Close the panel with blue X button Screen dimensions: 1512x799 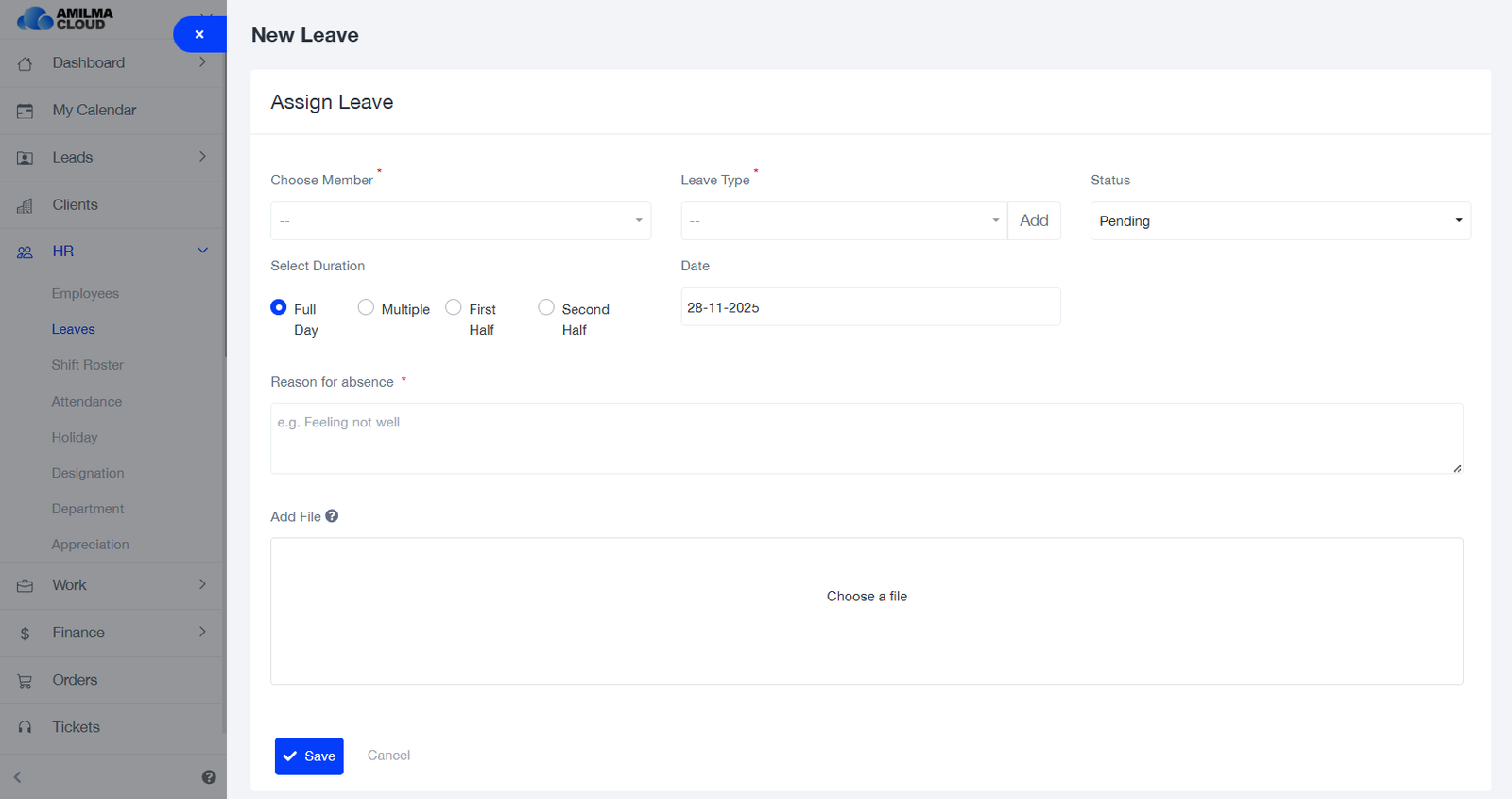(199, 34)
